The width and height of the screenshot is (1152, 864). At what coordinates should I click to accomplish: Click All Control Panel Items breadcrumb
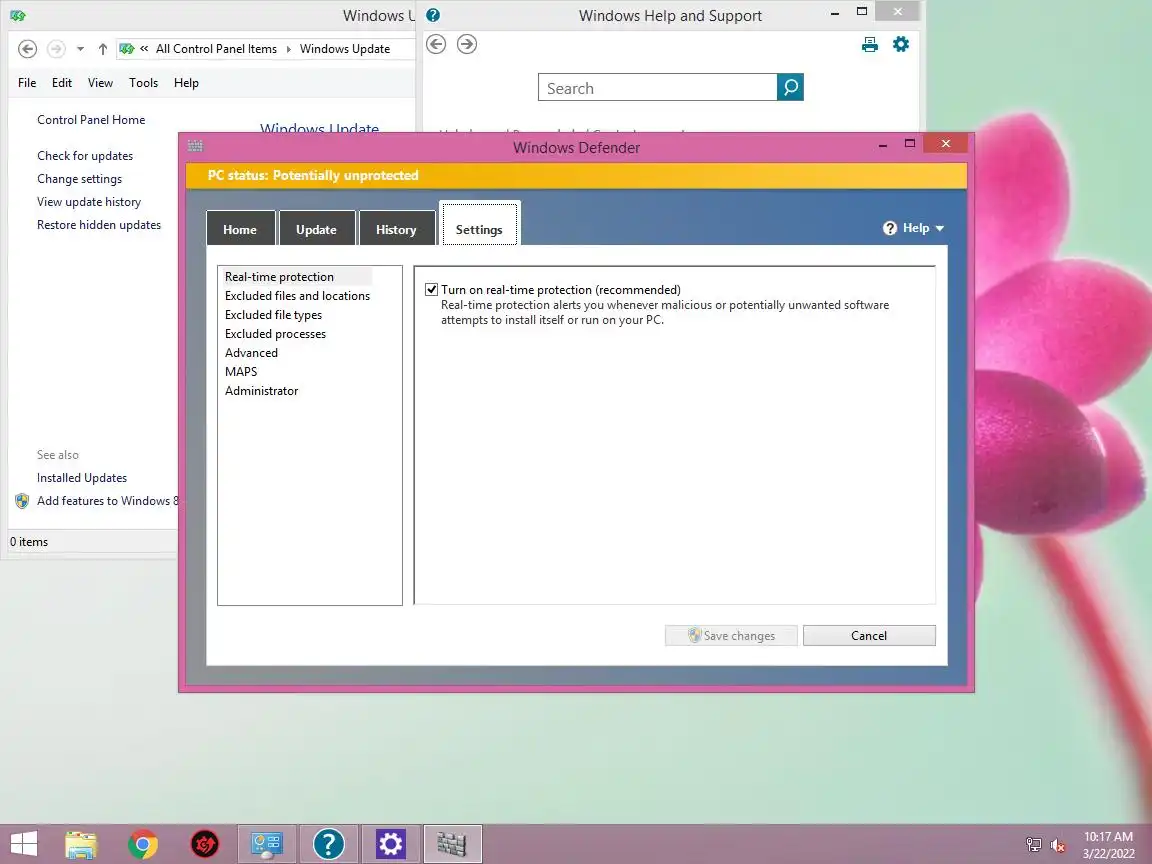point(216,49)
